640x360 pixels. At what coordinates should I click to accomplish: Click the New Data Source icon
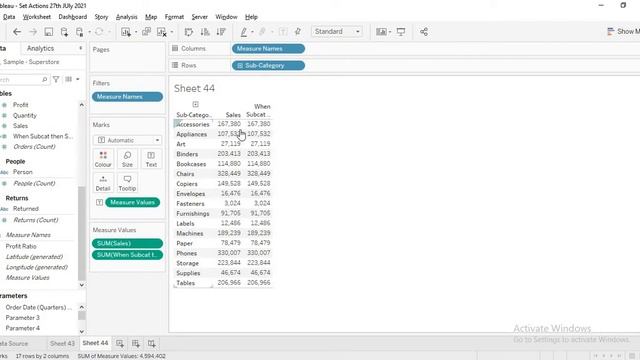(64, 32)
